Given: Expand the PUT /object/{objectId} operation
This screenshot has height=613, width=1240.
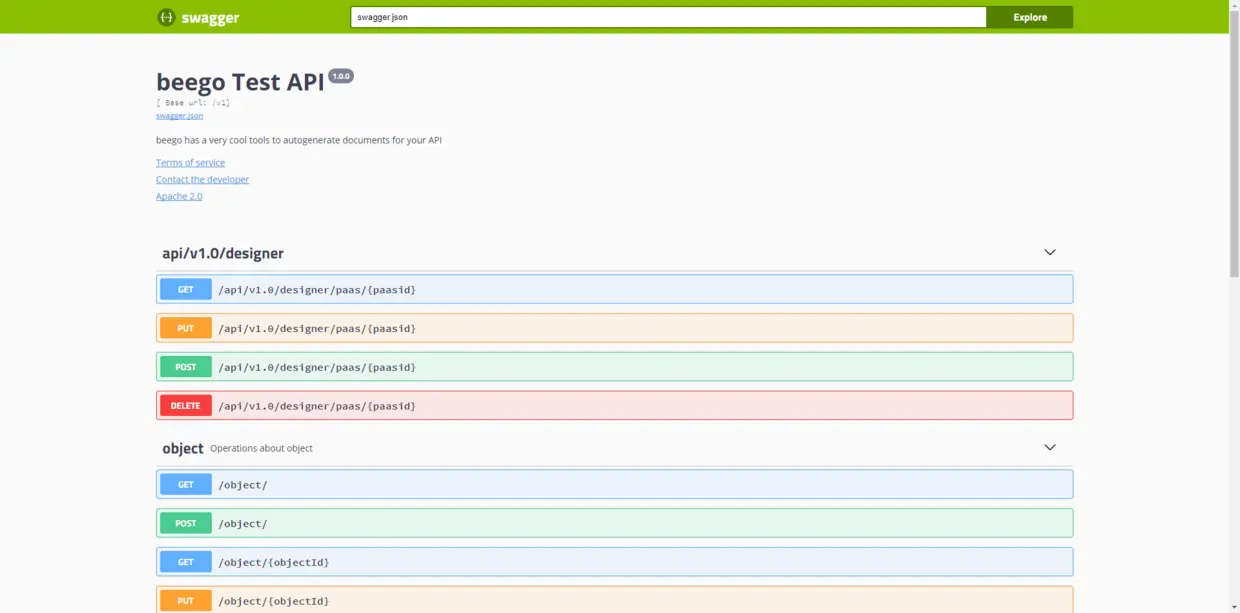Looking at the screenshot, I should pos(615,600).
